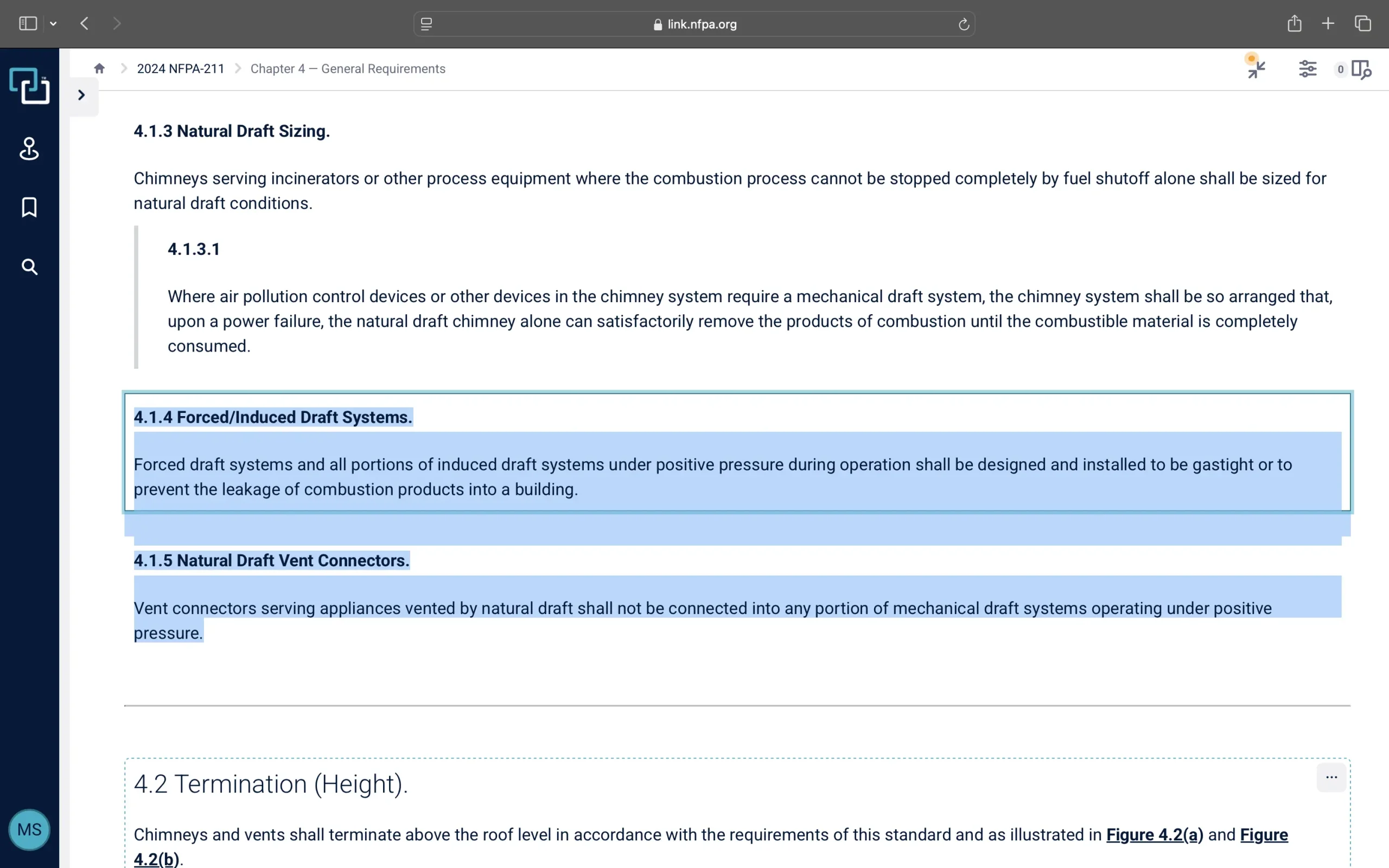Go forward to the next page
Viewport: 1389px width, 868px height.
pos(117,23)
